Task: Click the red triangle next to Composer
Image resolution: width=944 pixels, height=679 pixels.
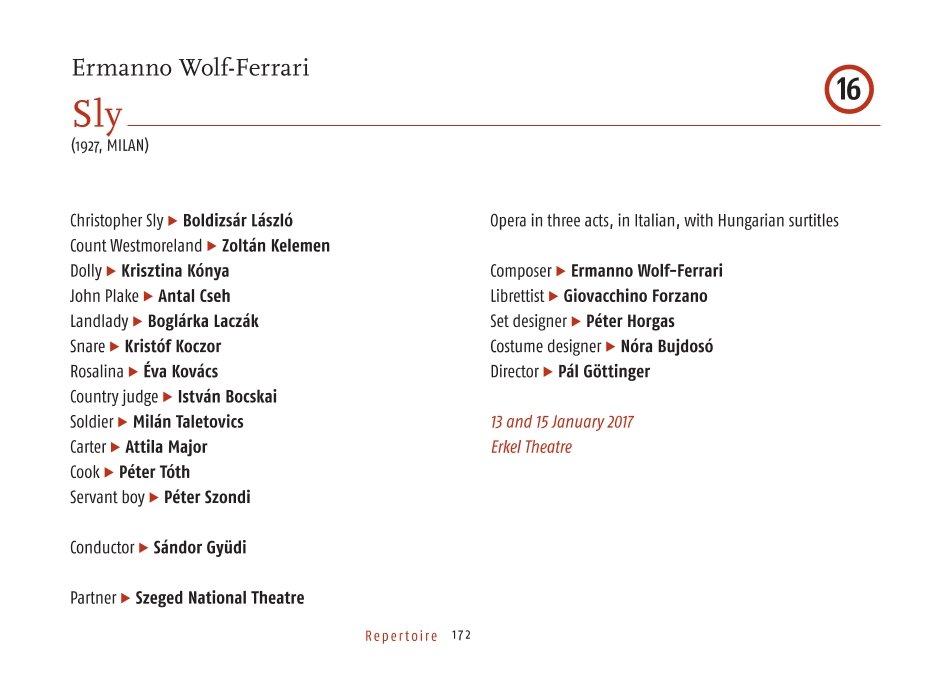Action: tap(561, 271)
